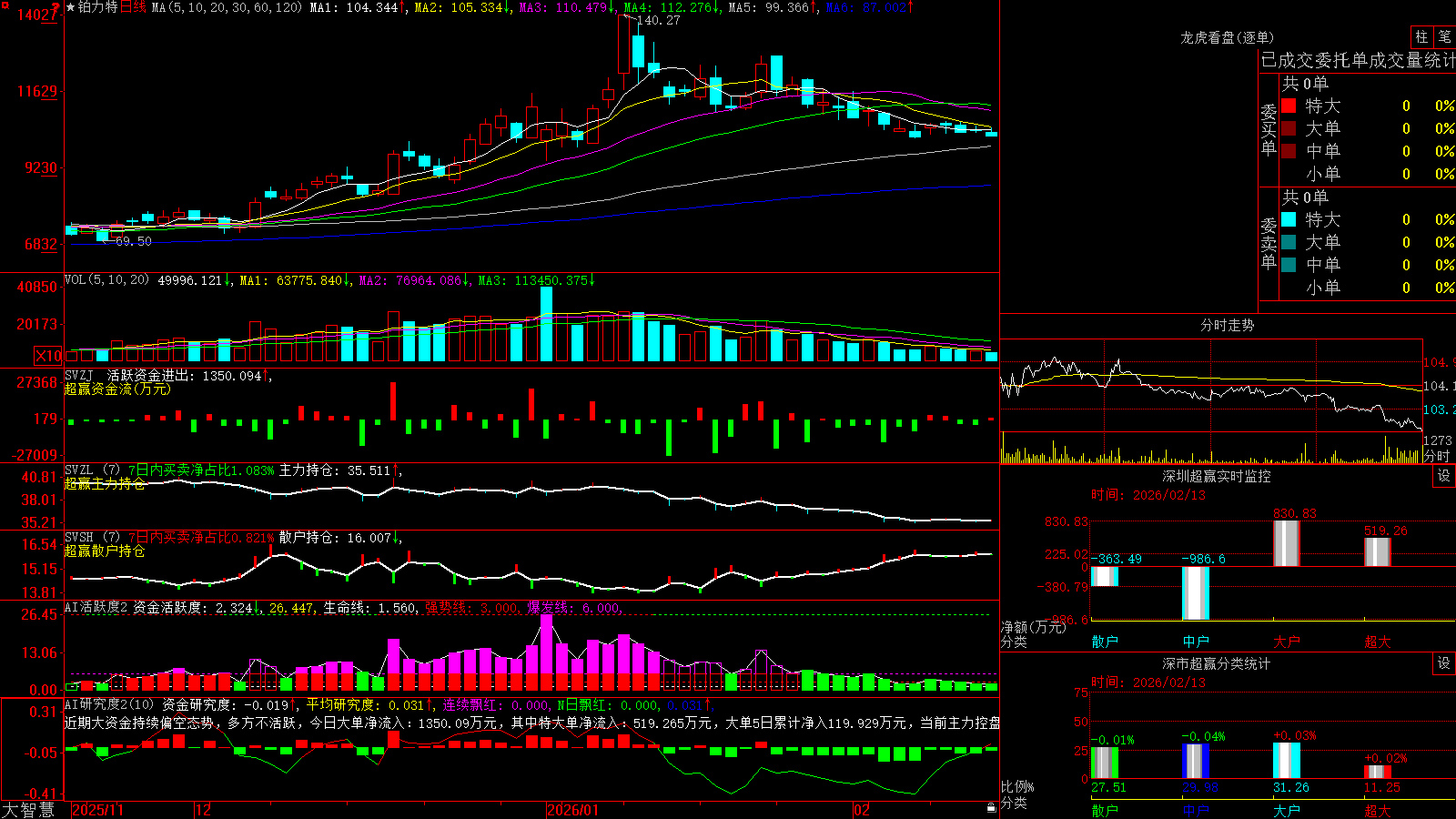This screenshot has height=819, width=1456.
Task: Select 散户 category in 深圳超赢实时监控 chart
Action: pos(1105,642)
